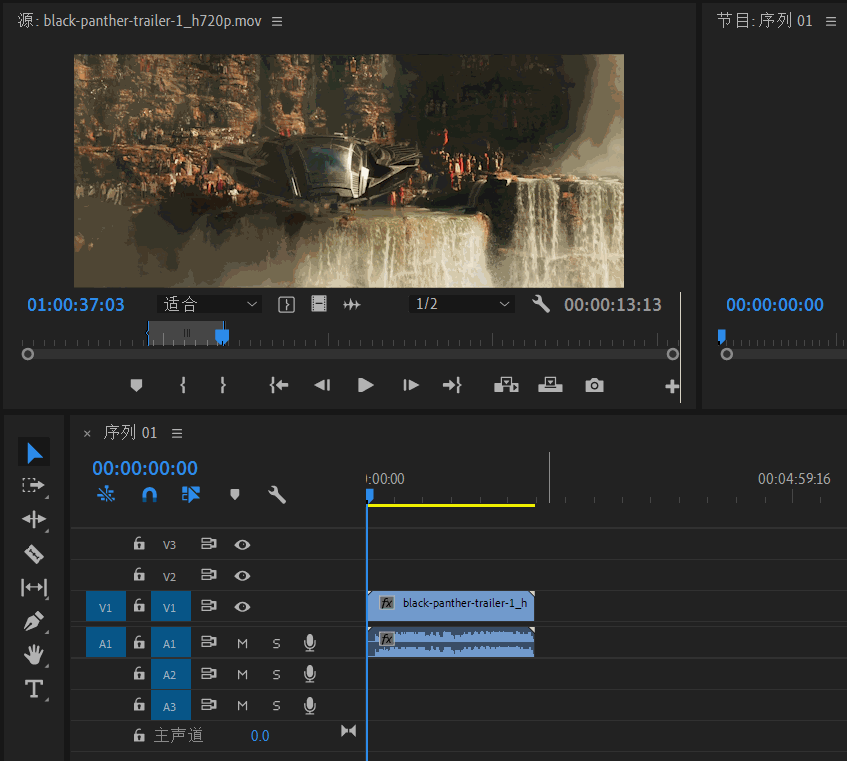Viewport: 847px width, 761px height.
Task: Select the Razor tool
Action: coord(34,554)
